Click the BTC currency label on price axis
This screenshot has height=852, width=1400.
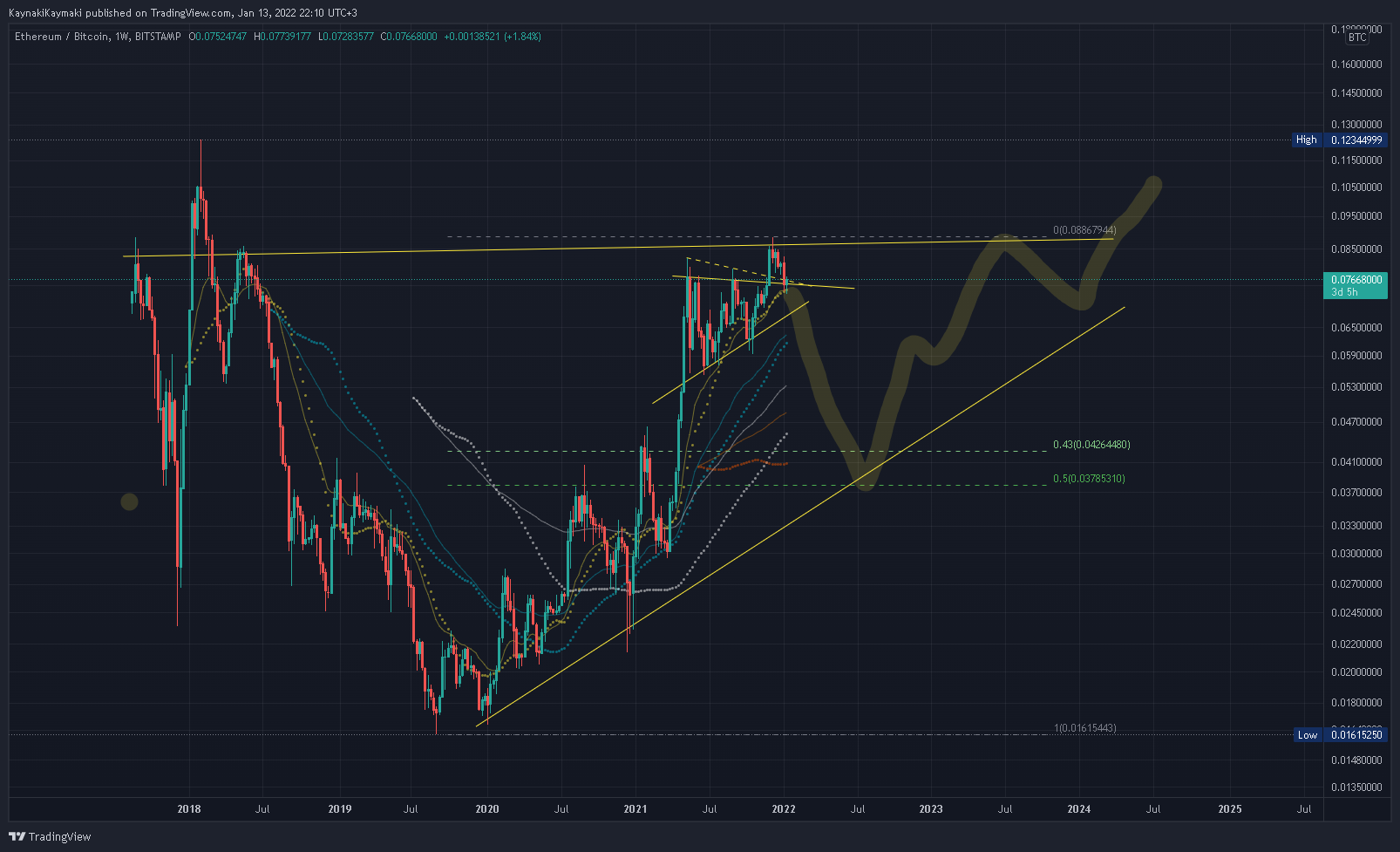tap(1357, 37)
